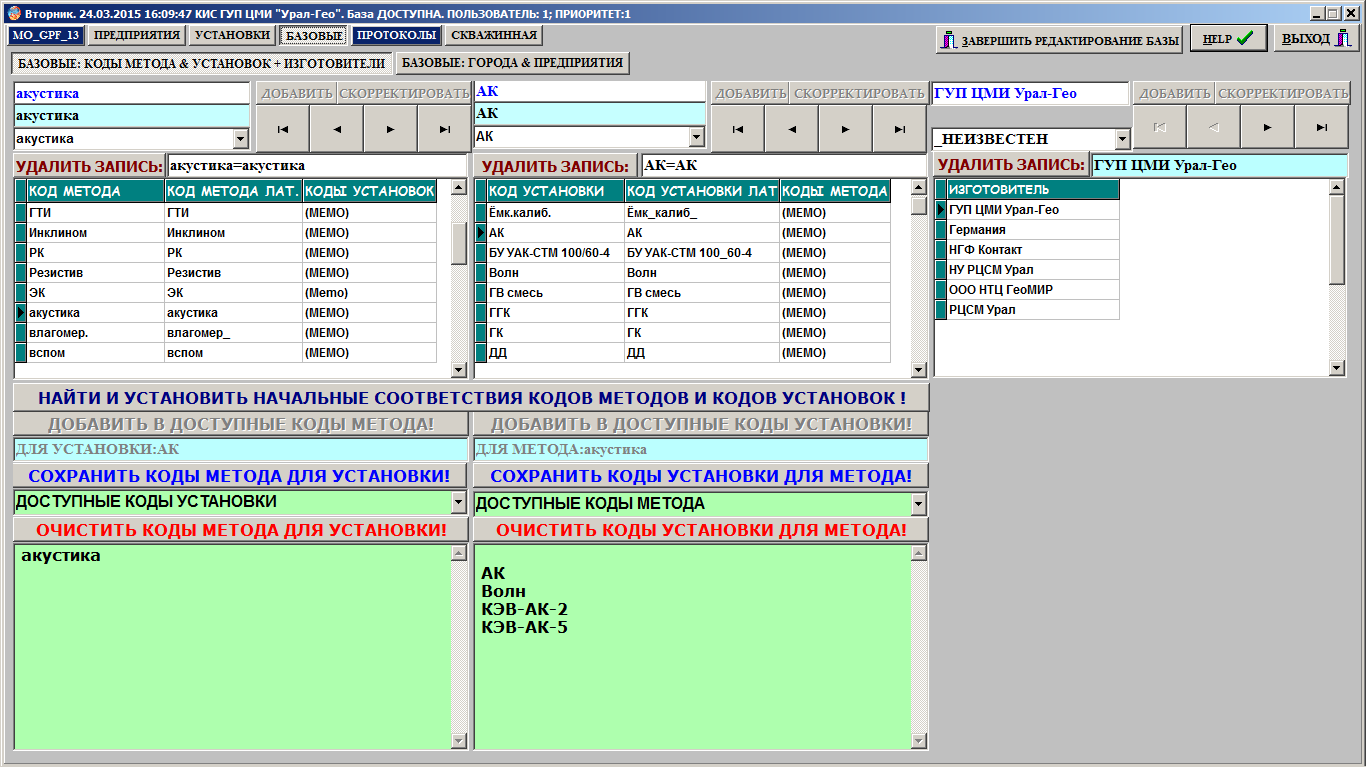Viewport: 1366px width, 768px height.
Task: Open БАЗОВЫЕ: ГОРОДА & ПРЕДПРИЯТИЯ subtab
Action: coord(512,63)
